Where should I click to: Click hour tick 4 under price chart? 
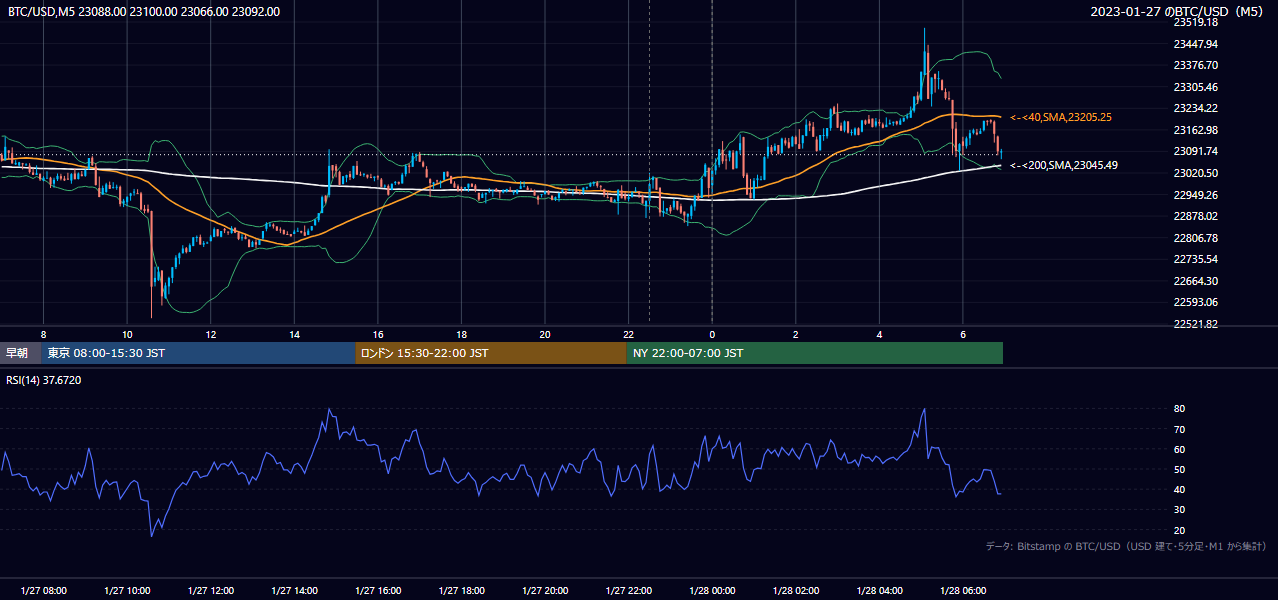point(880,334)
